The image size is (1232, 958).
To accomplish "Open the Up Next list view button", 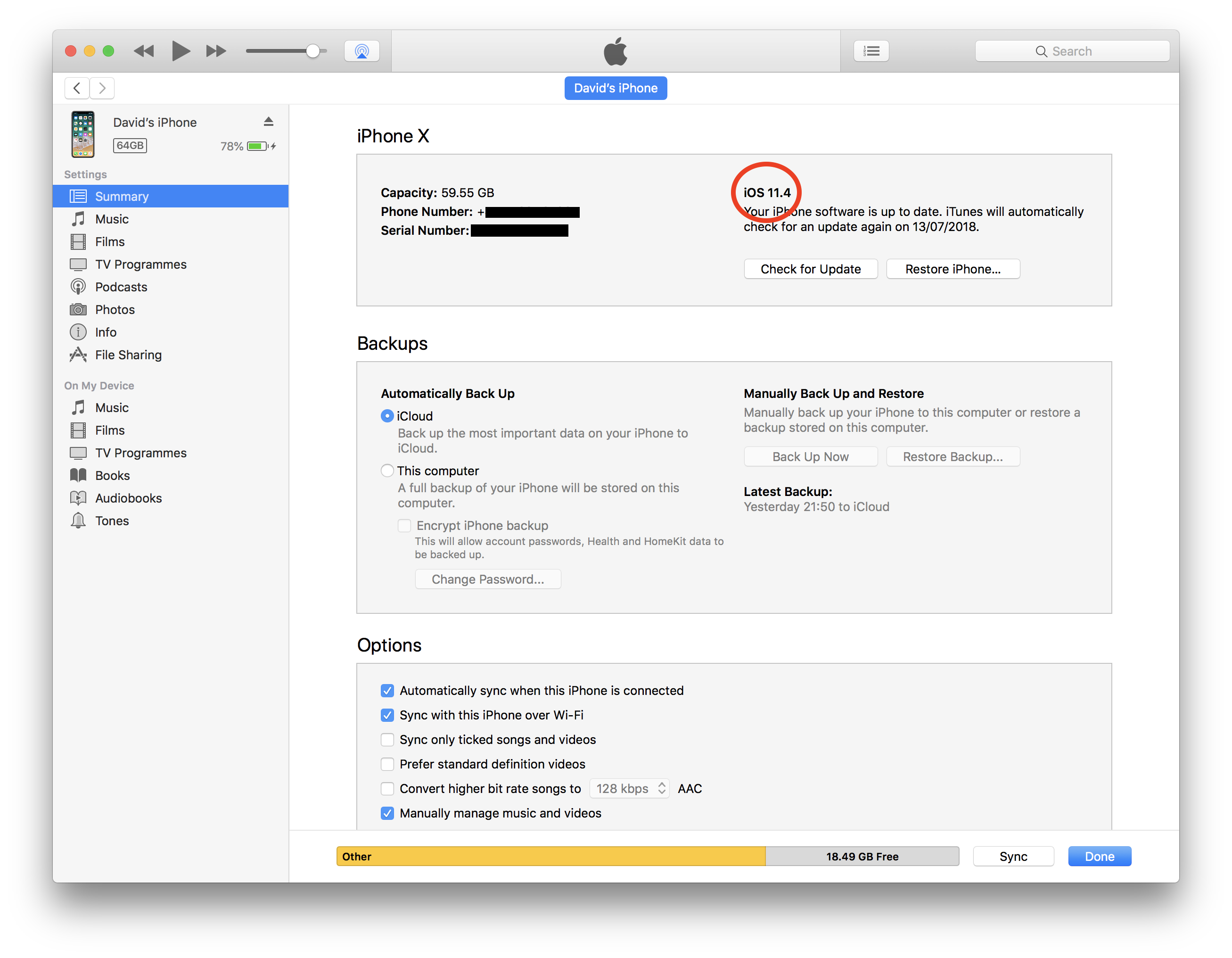I will pyautogui.click(x=871, y=51).
